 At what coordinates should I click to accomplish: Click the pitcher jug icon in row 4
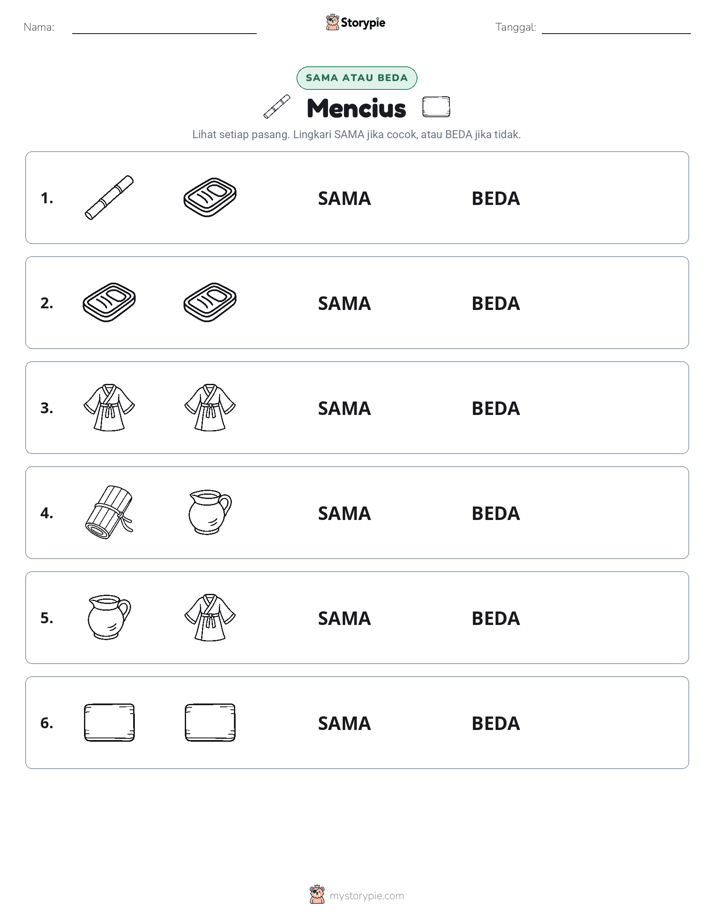(x=210, y=513)
